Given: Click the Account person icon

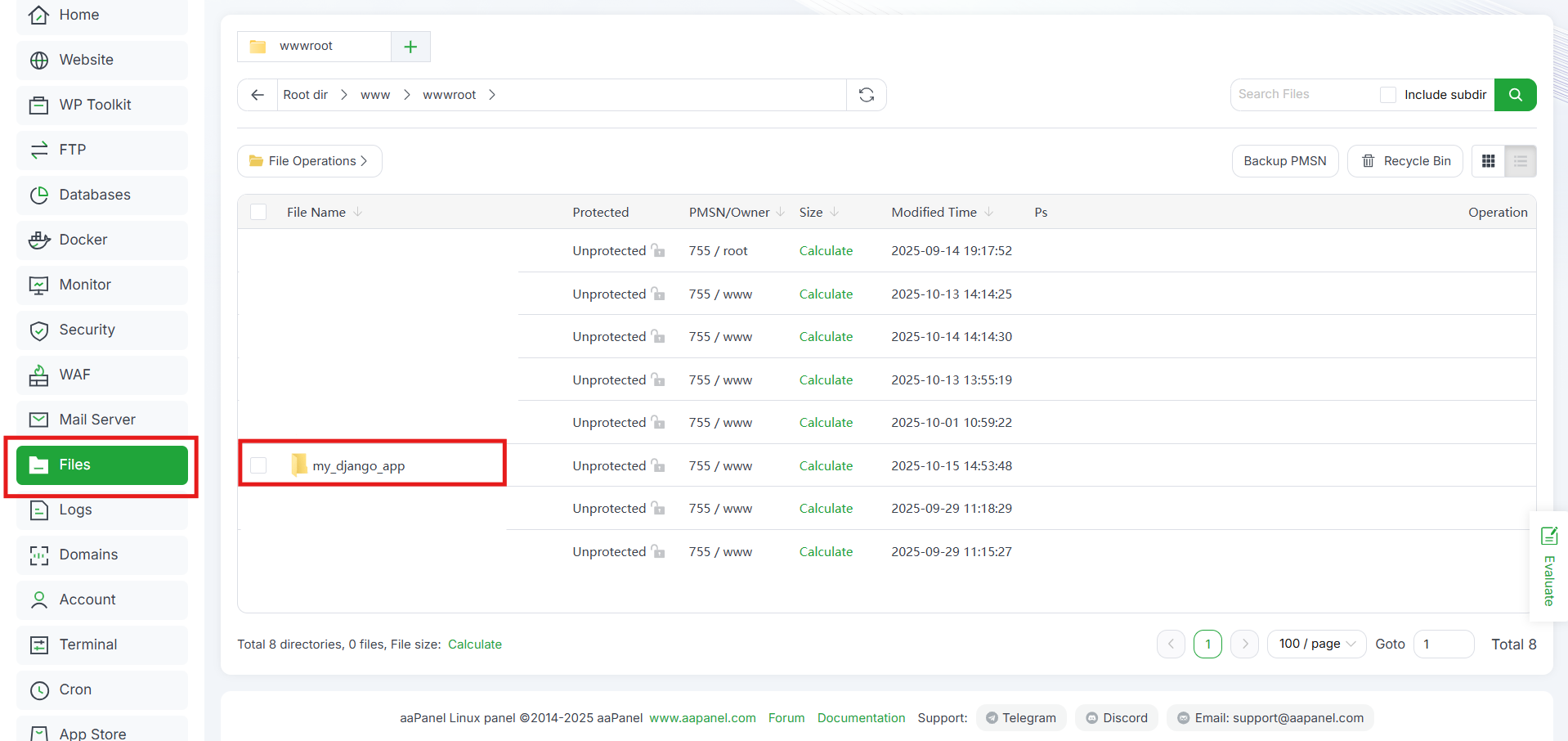Looking at the screenshot, I should [x=38, y=600].
